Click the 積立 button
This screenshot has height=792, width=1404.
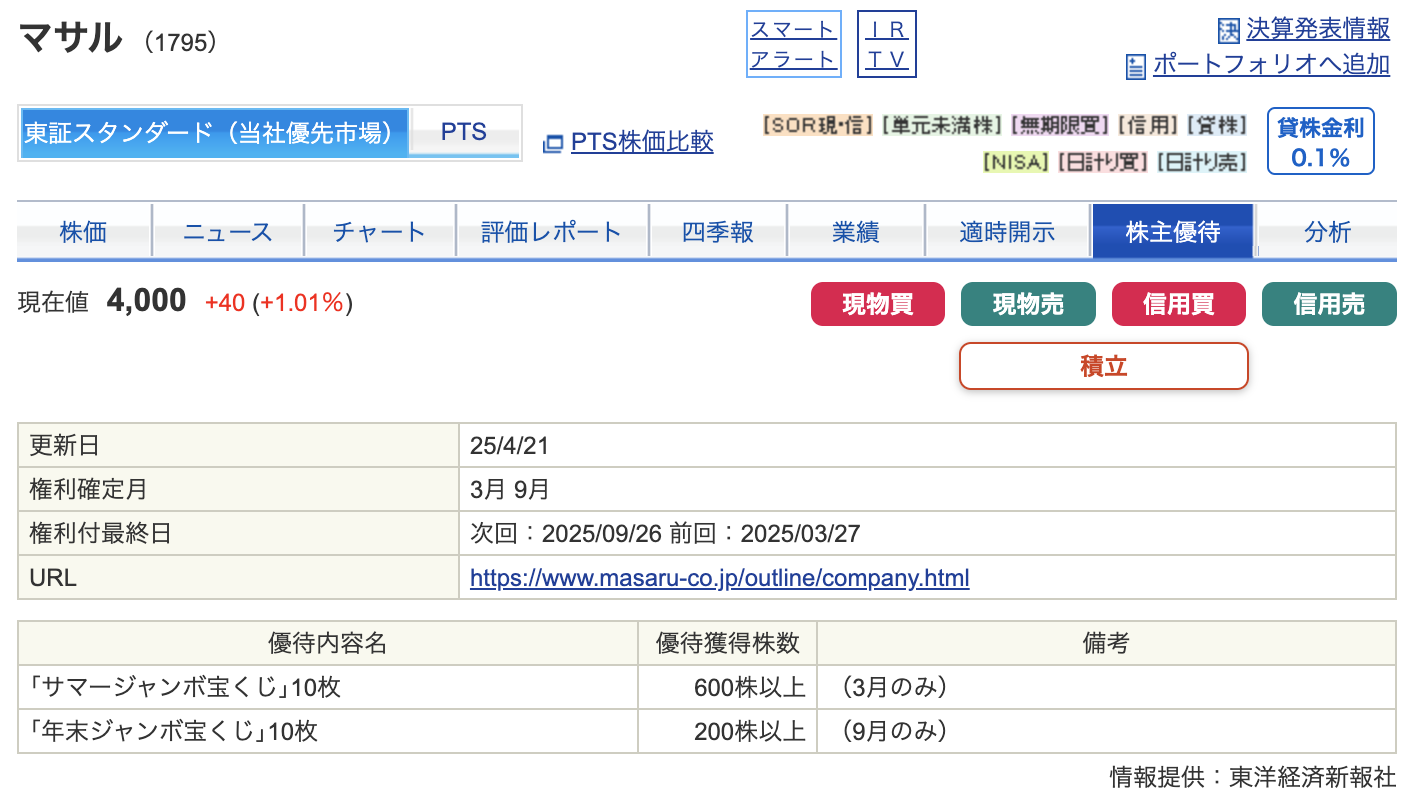tap(1104, 366)
